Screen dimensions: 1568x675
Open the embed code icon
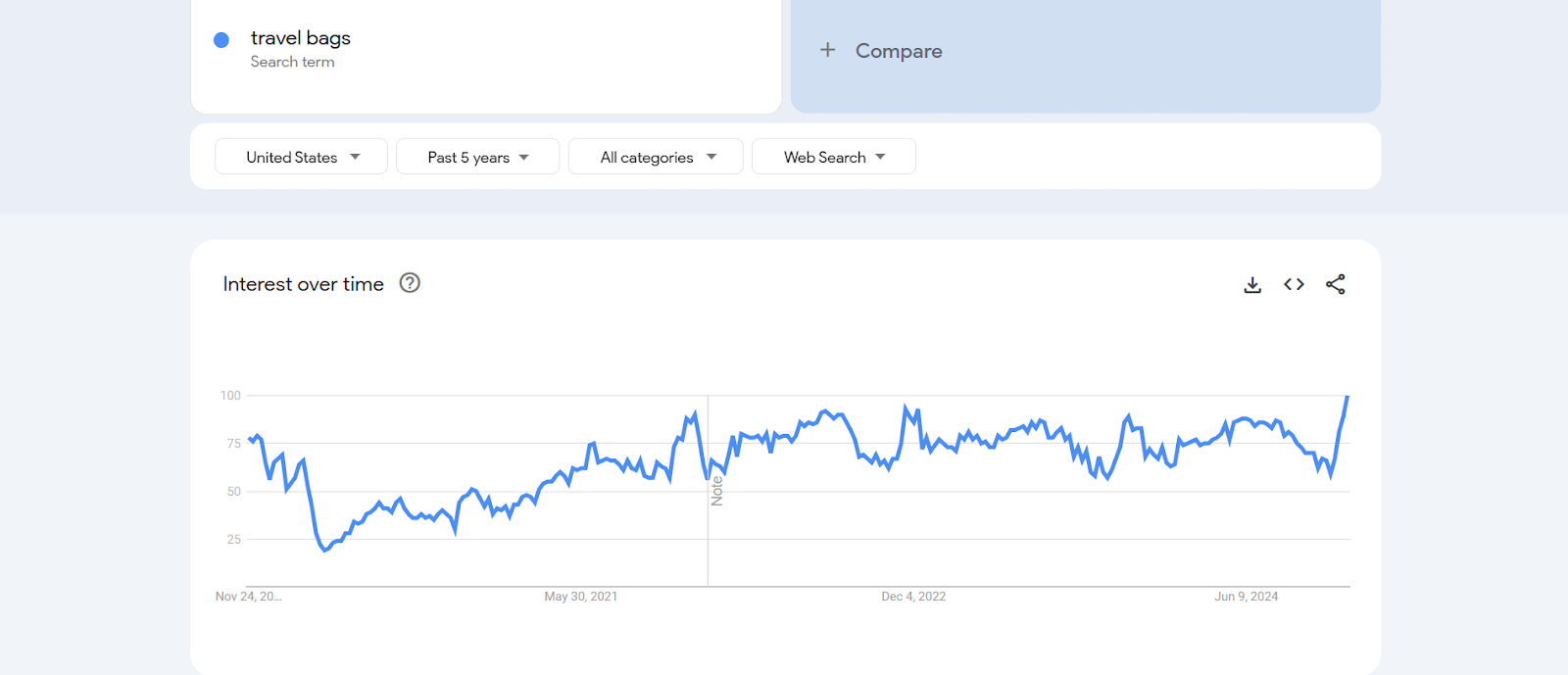pyautogui.click(x=1294, y=284)
